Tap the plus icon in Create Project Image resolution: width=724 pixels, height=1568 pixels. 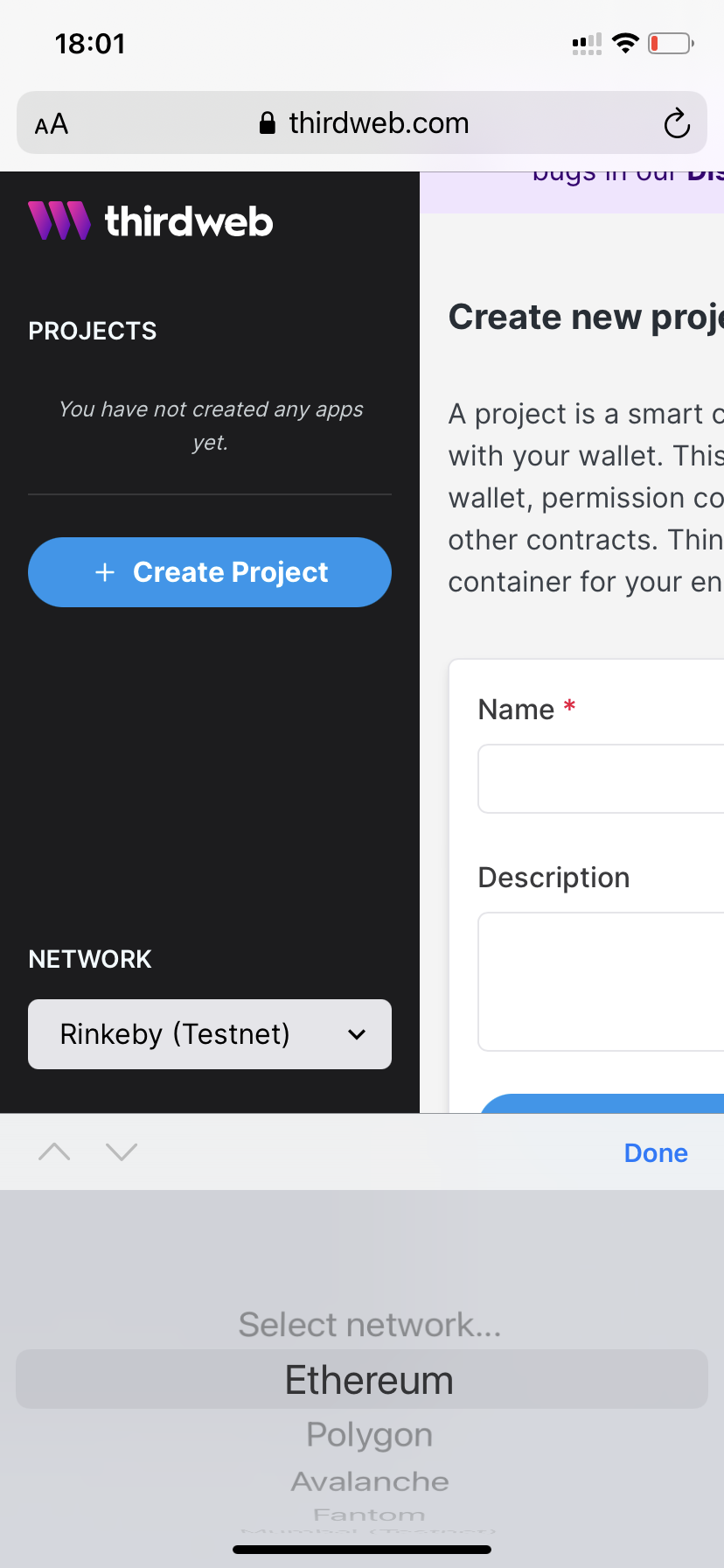[105, 572]
